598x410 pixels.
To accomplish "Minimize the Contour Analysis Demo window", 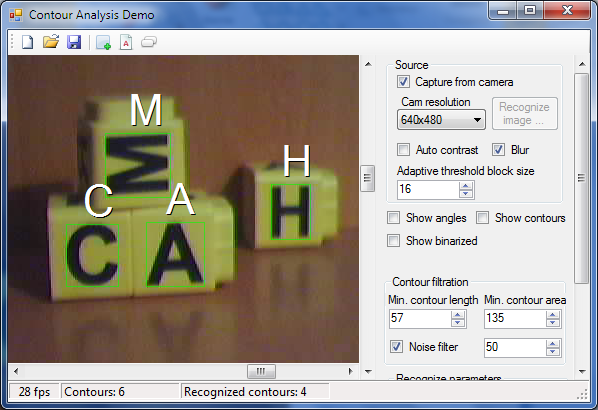I will pyautogui.click(x=503, y=11).
